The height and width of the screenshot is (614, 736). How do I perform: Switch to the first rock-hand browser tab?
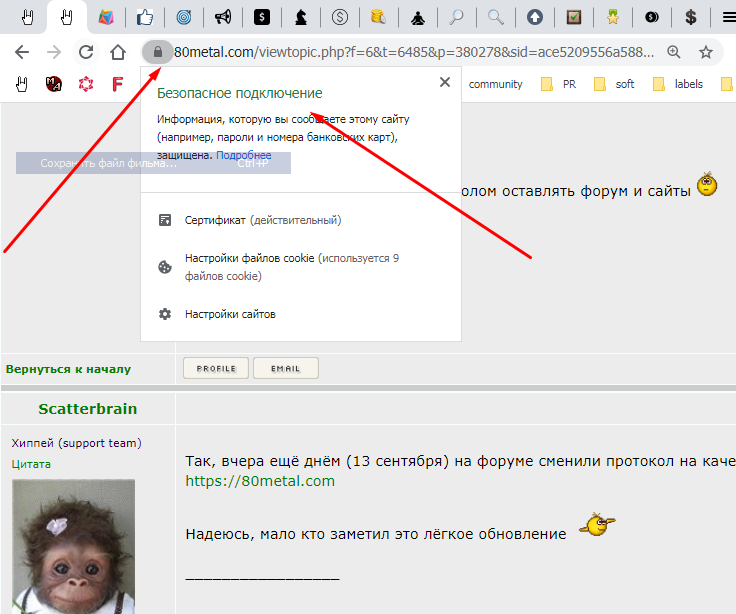[x=28, y=17]
